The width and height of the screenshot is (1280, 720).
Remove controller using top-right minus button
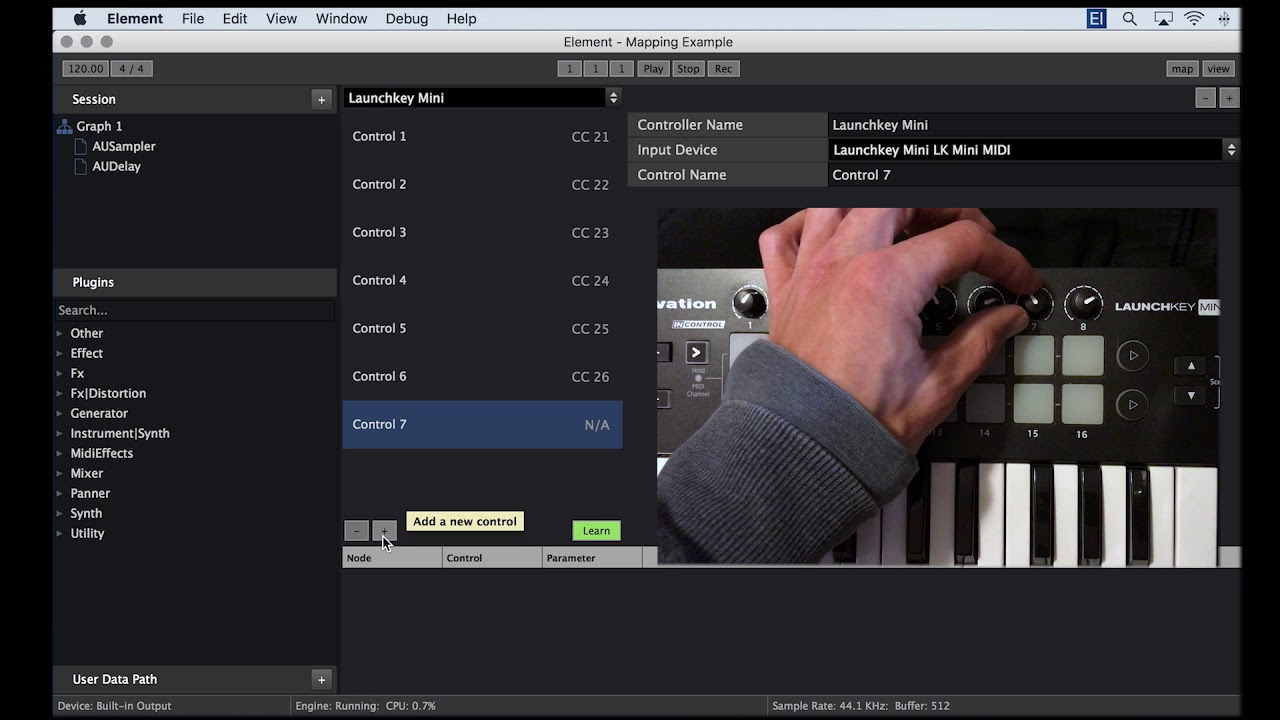pyautogui.click(x=1206, y=98)
